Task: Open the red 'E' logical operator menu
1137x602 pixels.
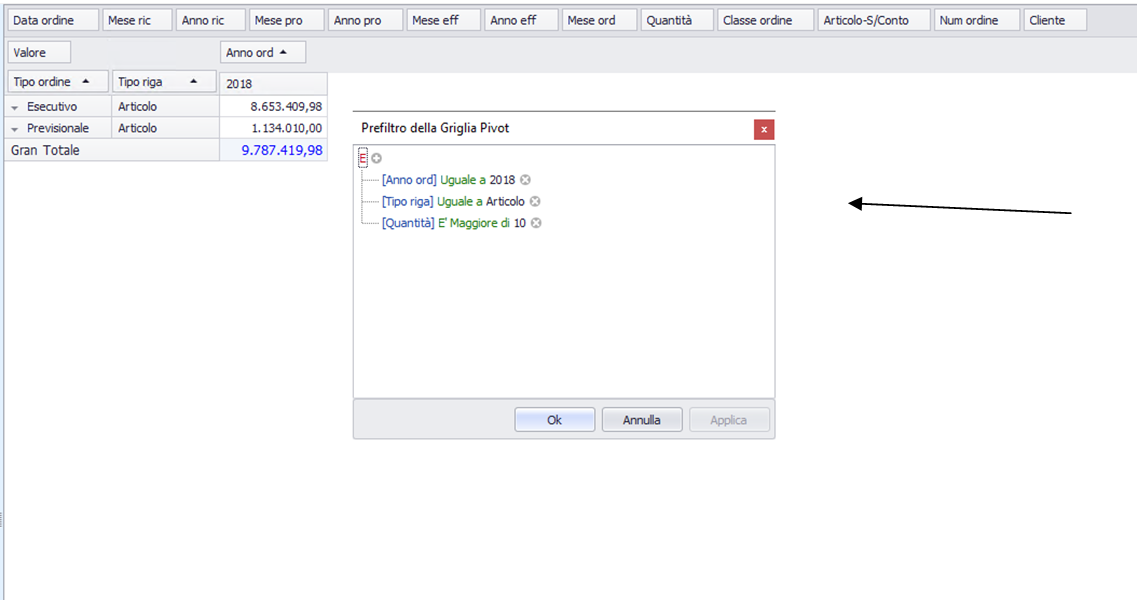Action: click(x=363, y=158)
